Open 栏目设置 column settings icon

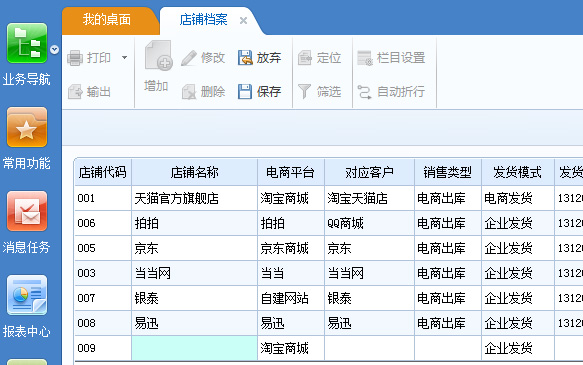coord(365,58)
